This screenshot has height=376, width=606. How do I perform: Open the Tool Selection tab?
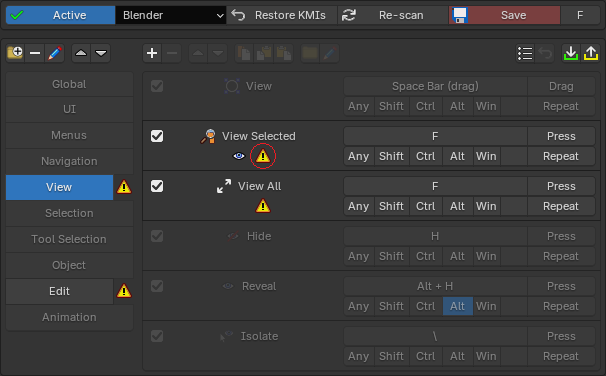coord(69,239)
